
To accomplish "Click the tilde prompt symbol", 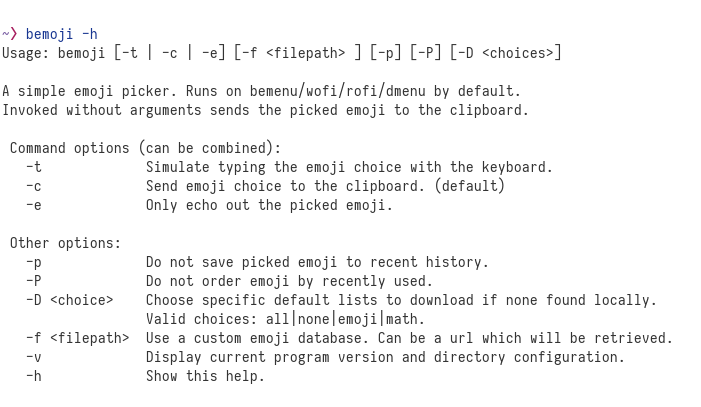I will click(5, 34).
